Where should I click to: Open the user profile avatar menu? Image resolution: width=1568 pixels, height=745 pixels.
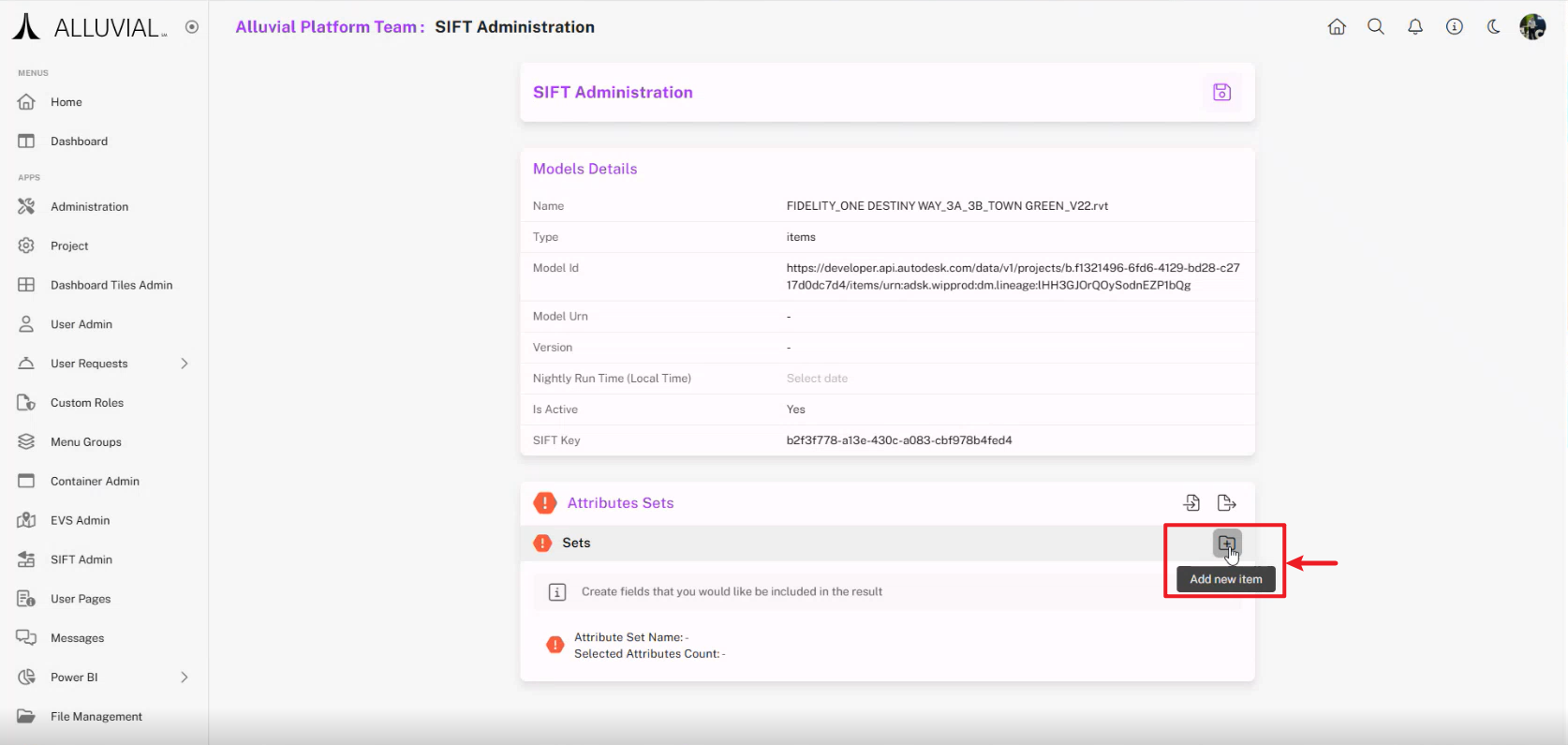coord(1532,27)
